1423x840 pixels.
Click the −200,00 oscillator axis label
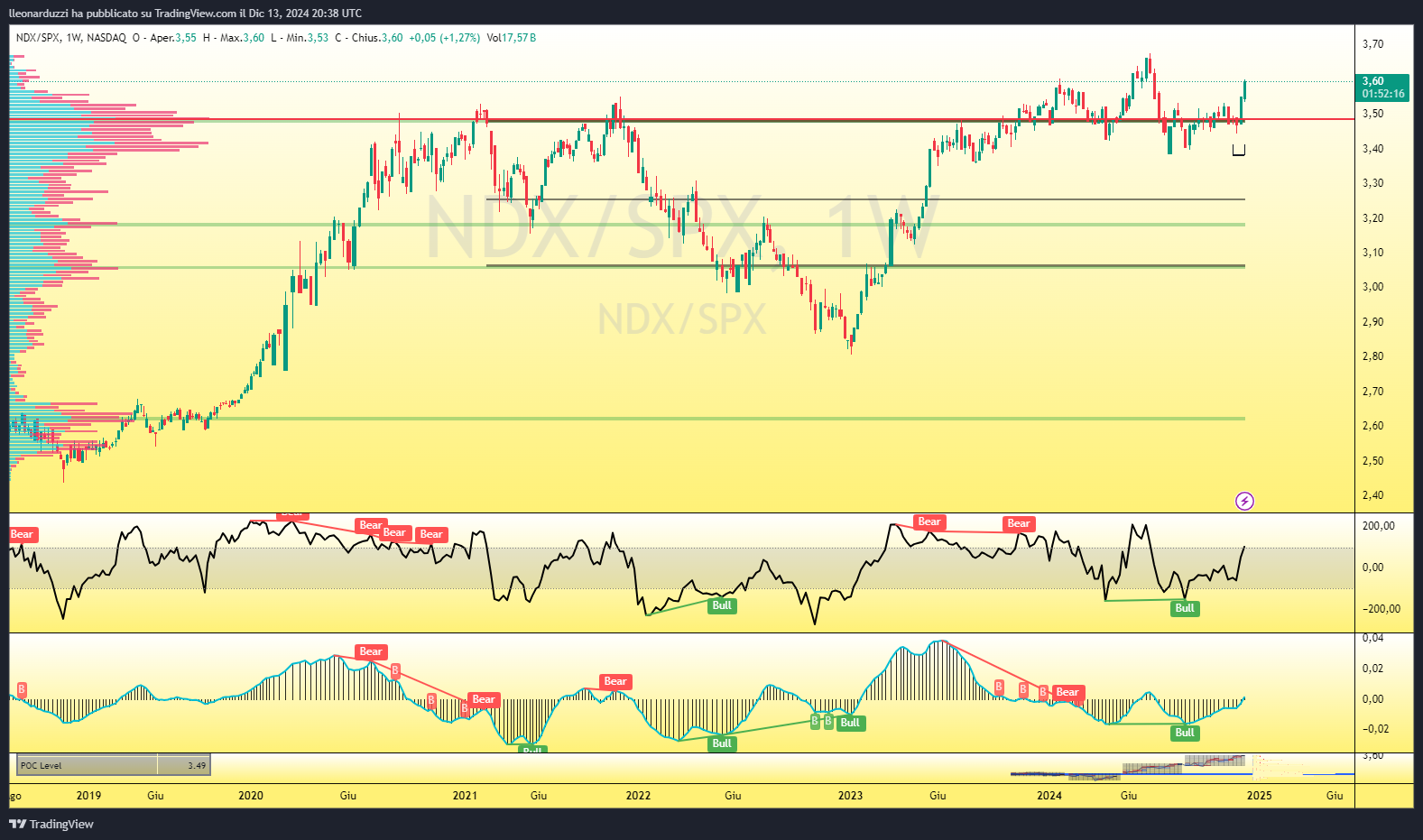tap(1381, 609)
